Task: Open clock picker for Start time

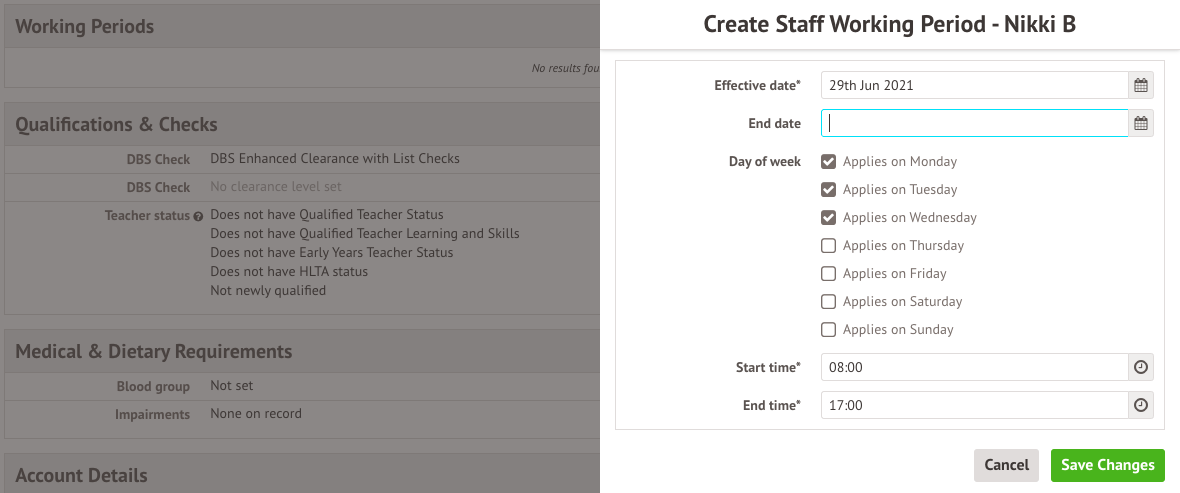Action: [x=1141, y=367]
